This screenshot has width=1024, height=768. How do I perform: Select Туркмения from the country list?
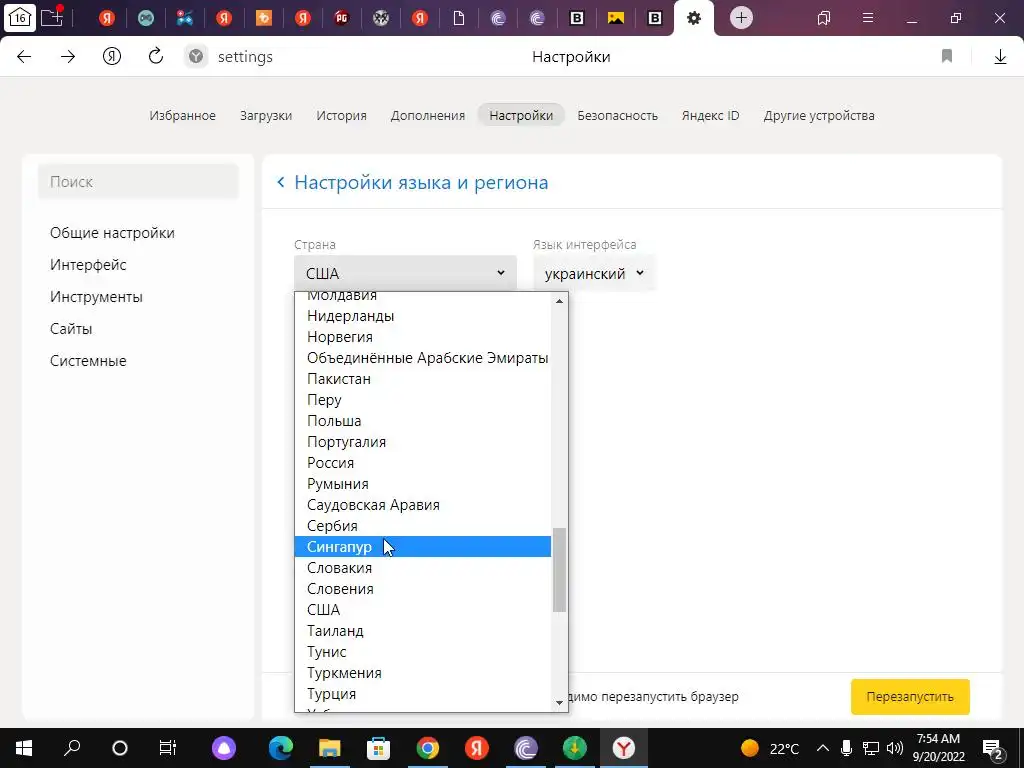[423, 673]
